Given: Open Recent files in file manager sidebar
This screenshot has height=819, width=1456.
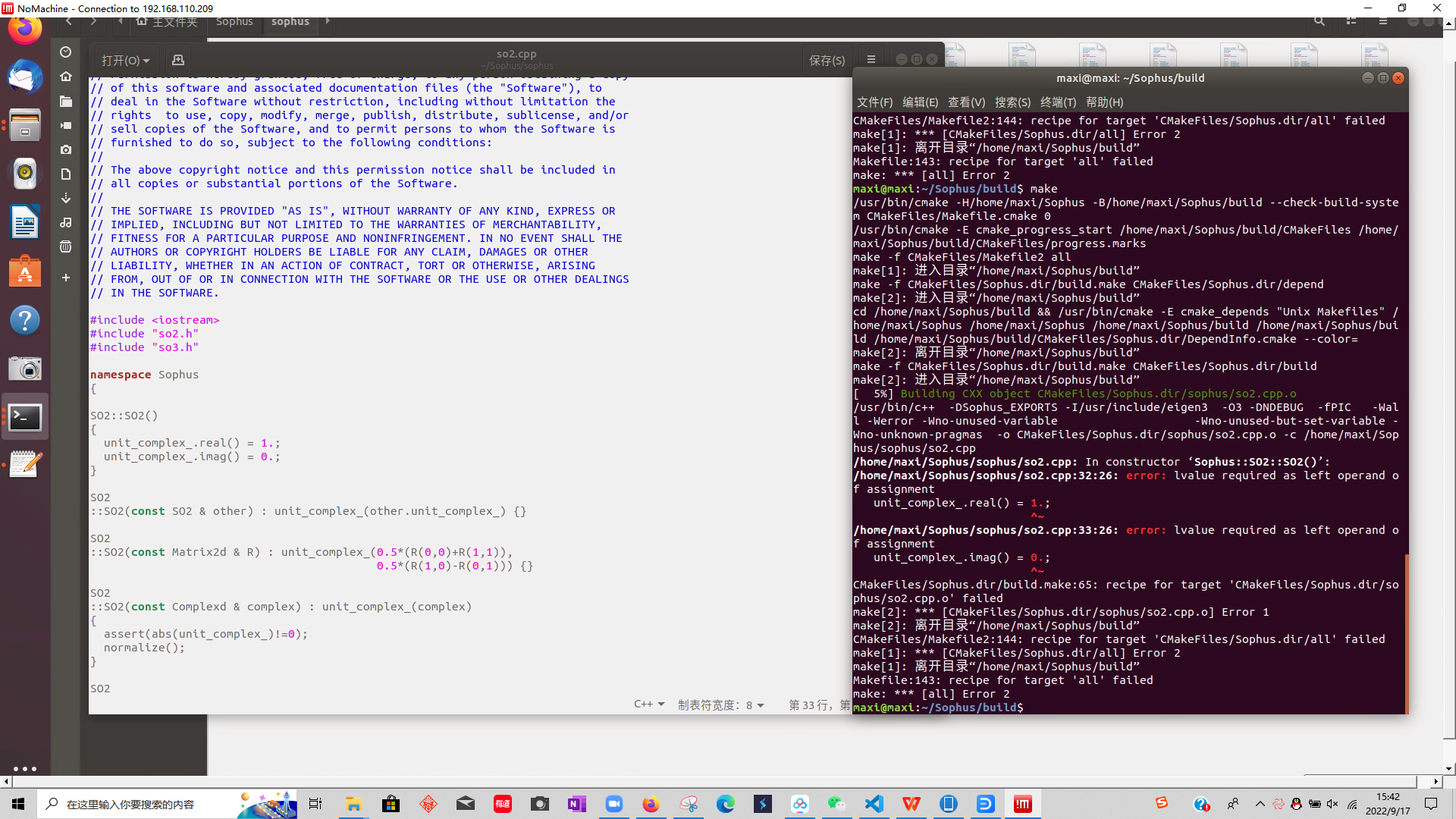Looking at the screenshot, I should [x=66, y=52].
